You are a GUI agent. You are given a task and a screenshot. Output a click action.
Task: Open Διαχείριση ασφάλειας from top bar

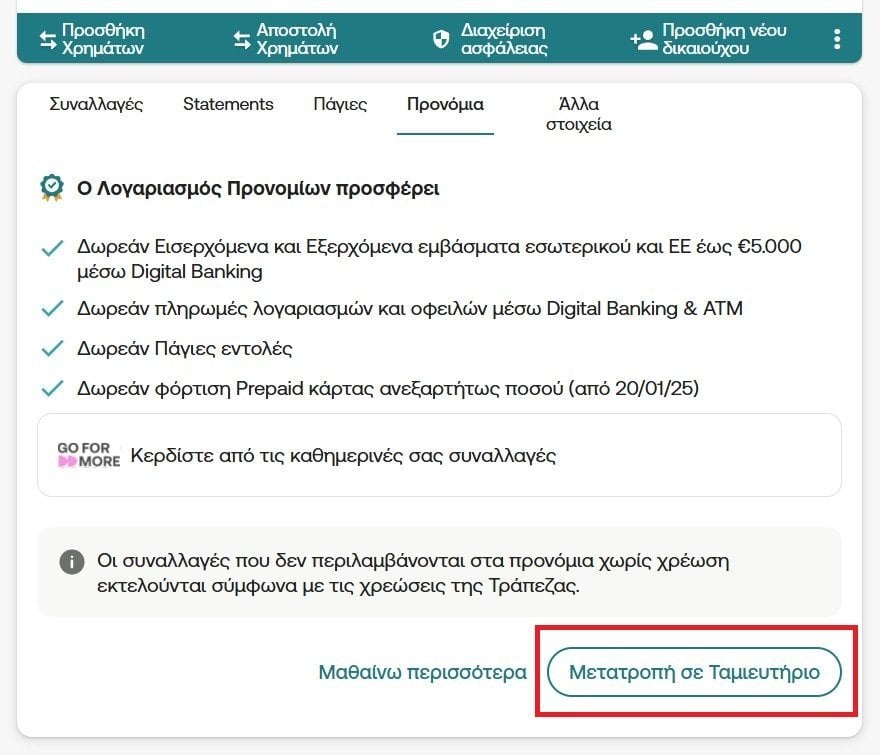(504, 39)
